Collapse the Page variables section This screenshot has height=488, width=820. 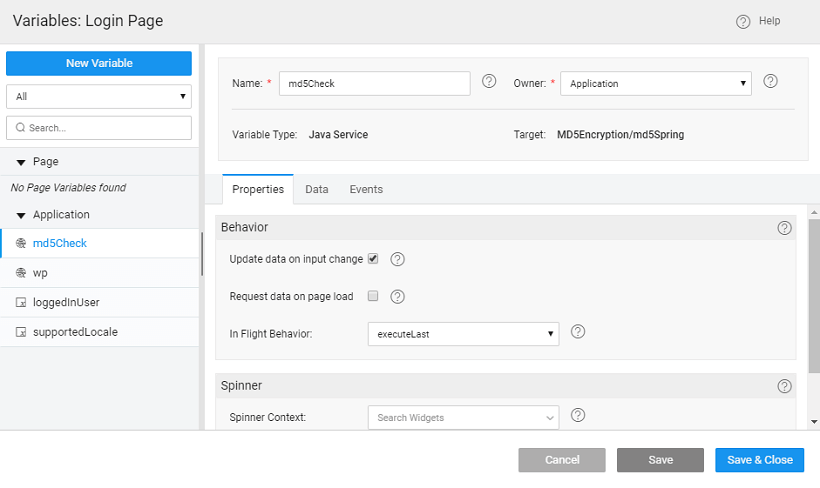click(21, 162)
